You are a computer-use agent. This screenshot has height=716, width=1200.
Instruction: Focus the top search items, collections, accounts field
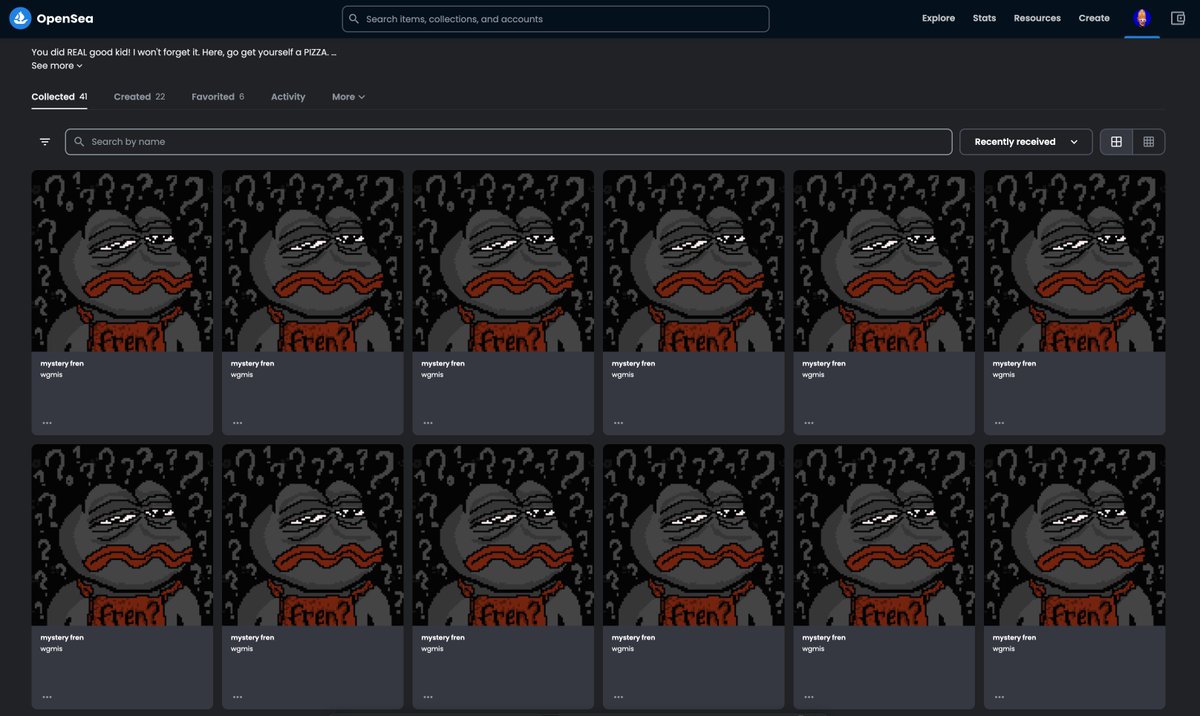point(555,19)
